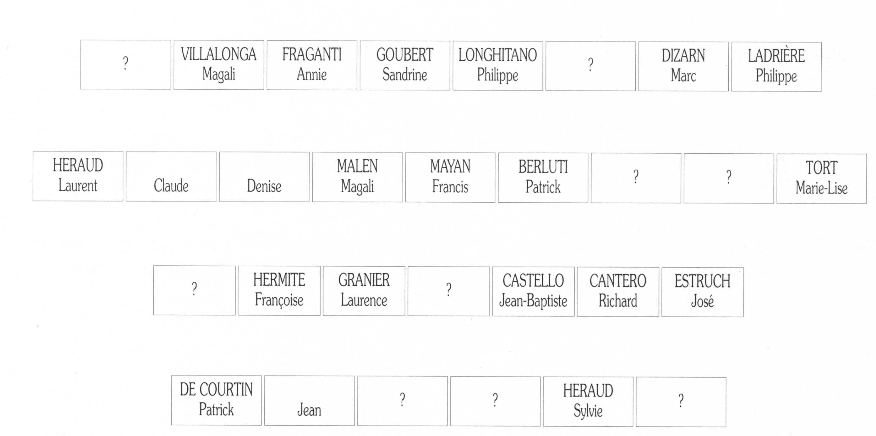Click the LADRIÈRE Philippe box
The image size is (876, 436).
coord(776,66)
